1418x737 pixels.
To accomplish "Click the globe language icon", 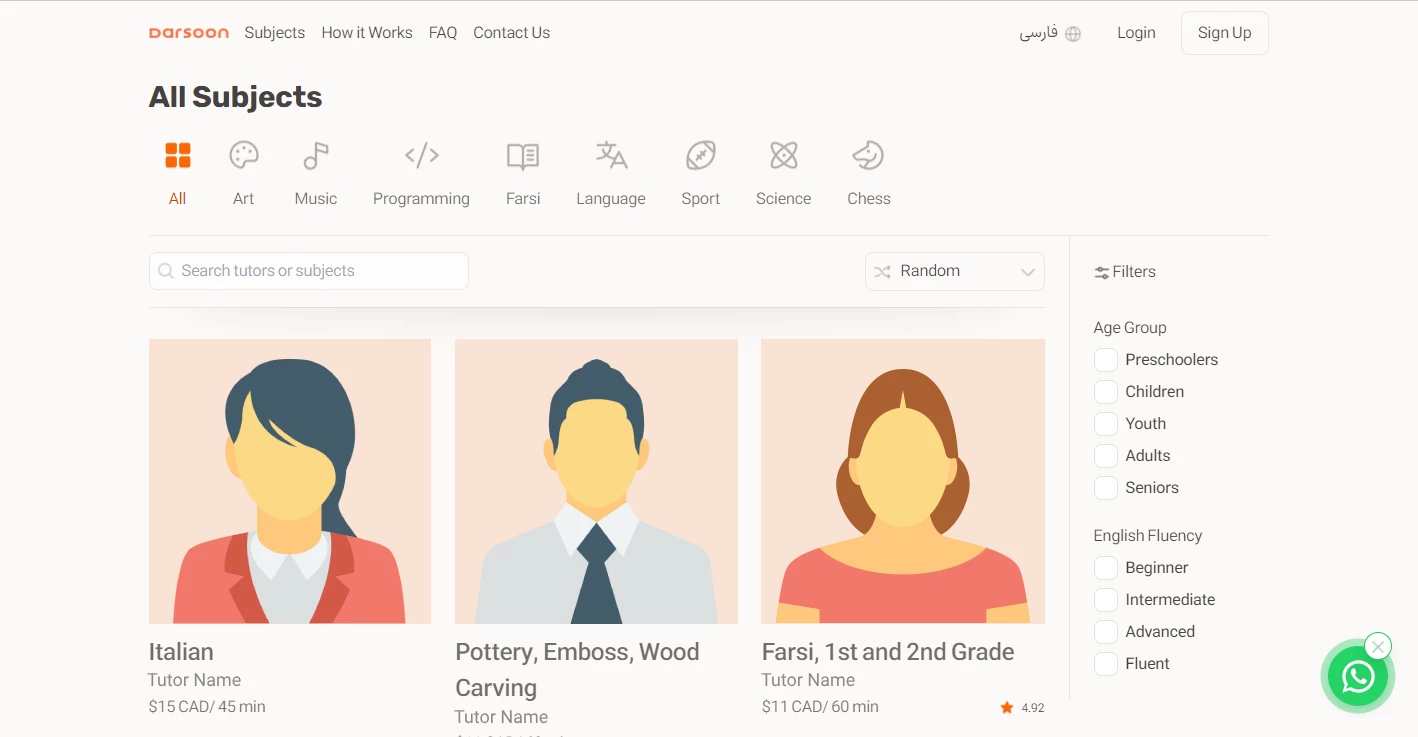I will point(1073,34).
